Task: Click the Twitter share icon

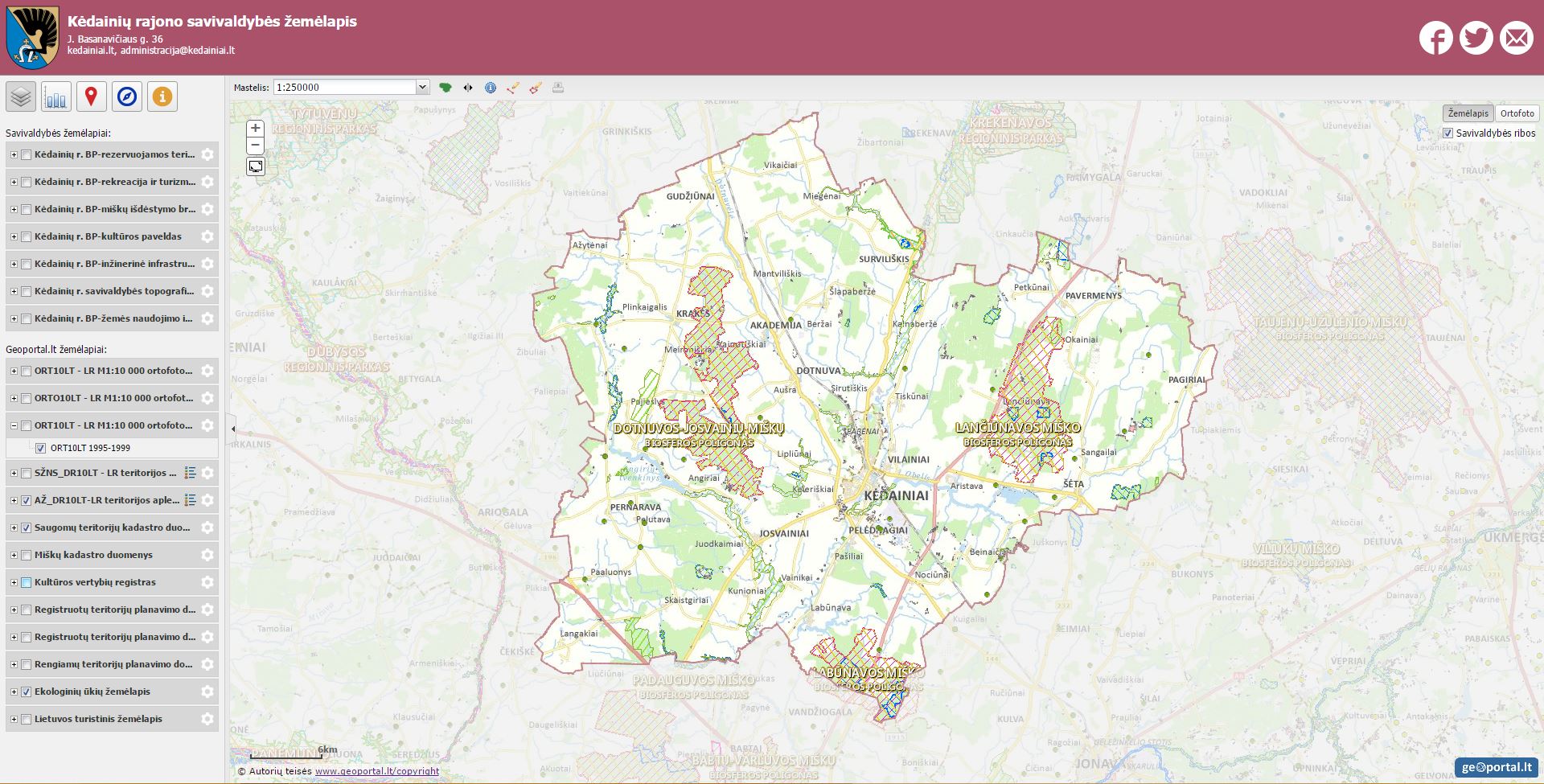Action: tap(1476, 38)
